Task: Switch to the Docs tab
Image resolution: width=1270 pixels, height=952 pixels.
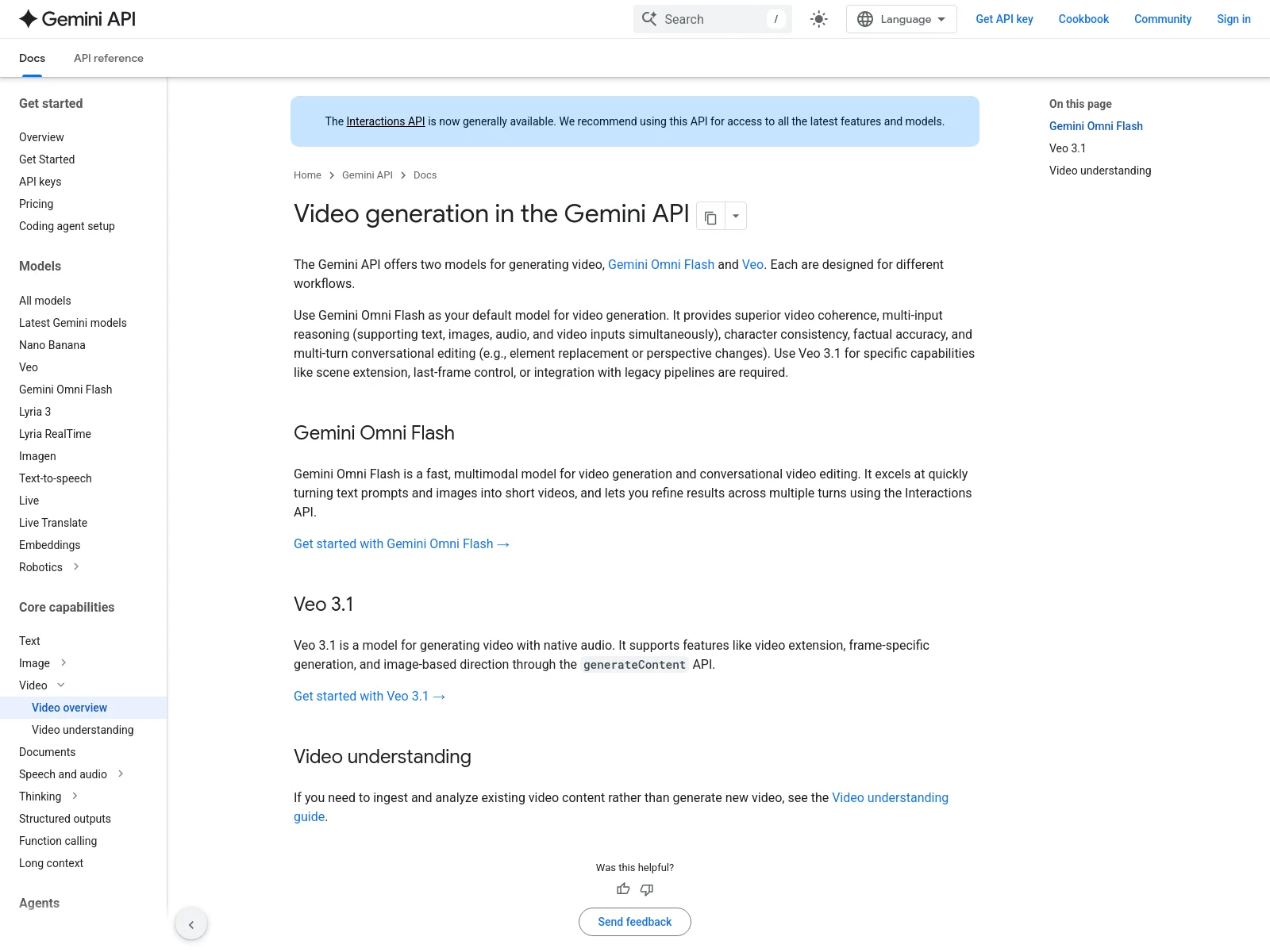Action: [x=32, y=58]
